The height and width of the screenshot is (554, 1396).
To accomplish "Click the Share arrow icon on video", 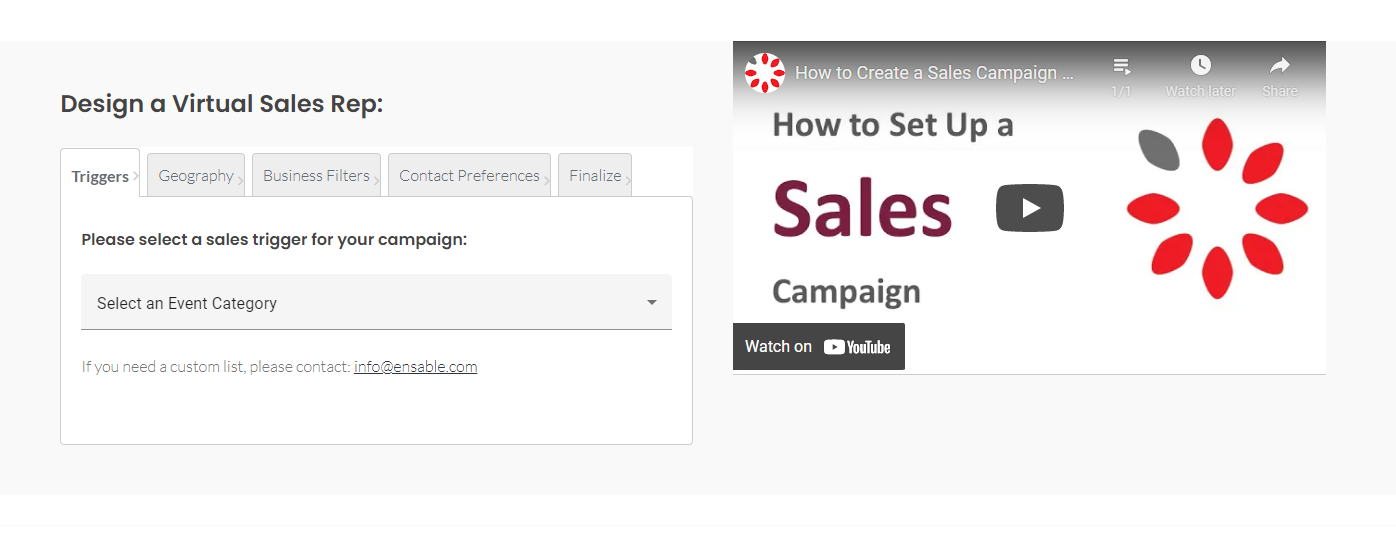I will 1279,66.
